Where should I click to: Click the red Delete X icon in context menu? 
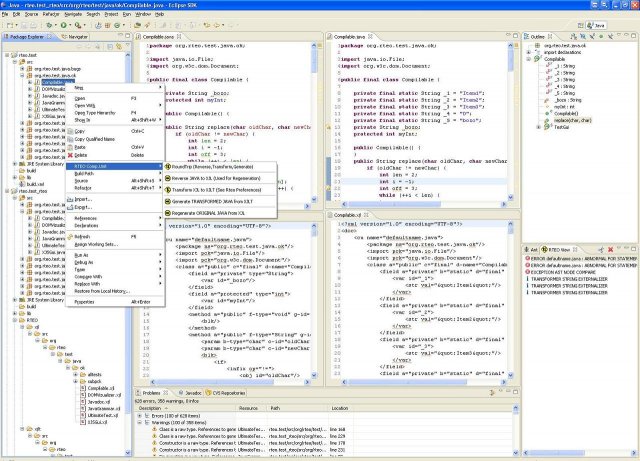click(70, 155)
